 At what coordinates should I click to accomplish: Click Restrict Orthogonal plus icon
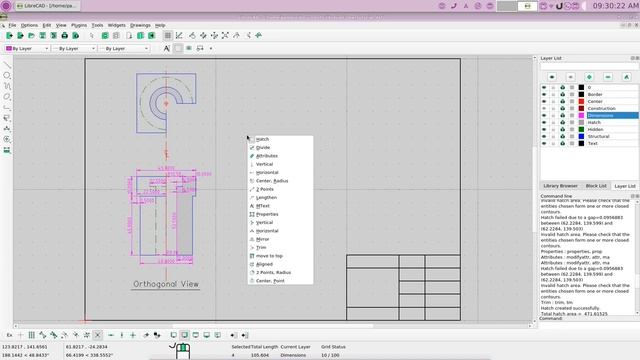(x=133, y=335)
